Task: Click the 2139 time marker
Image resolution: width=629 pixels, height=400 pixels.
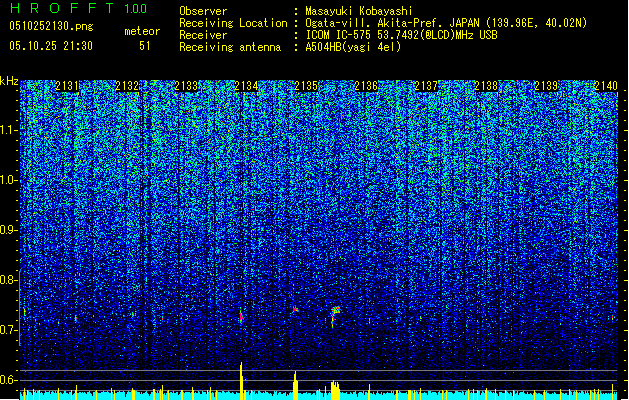Action: coord(546,86)
